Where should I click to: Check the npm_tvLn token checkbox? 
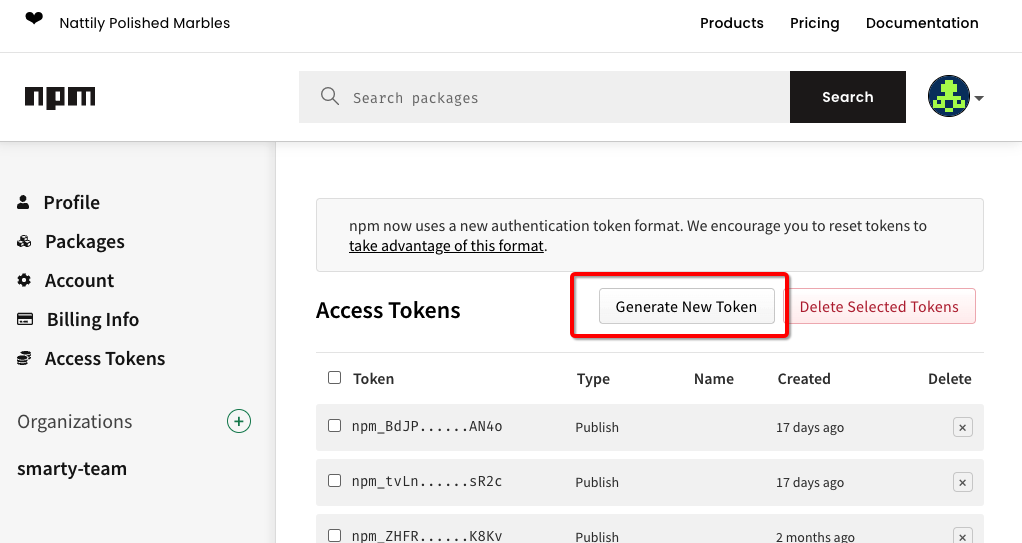pos(334,481)
